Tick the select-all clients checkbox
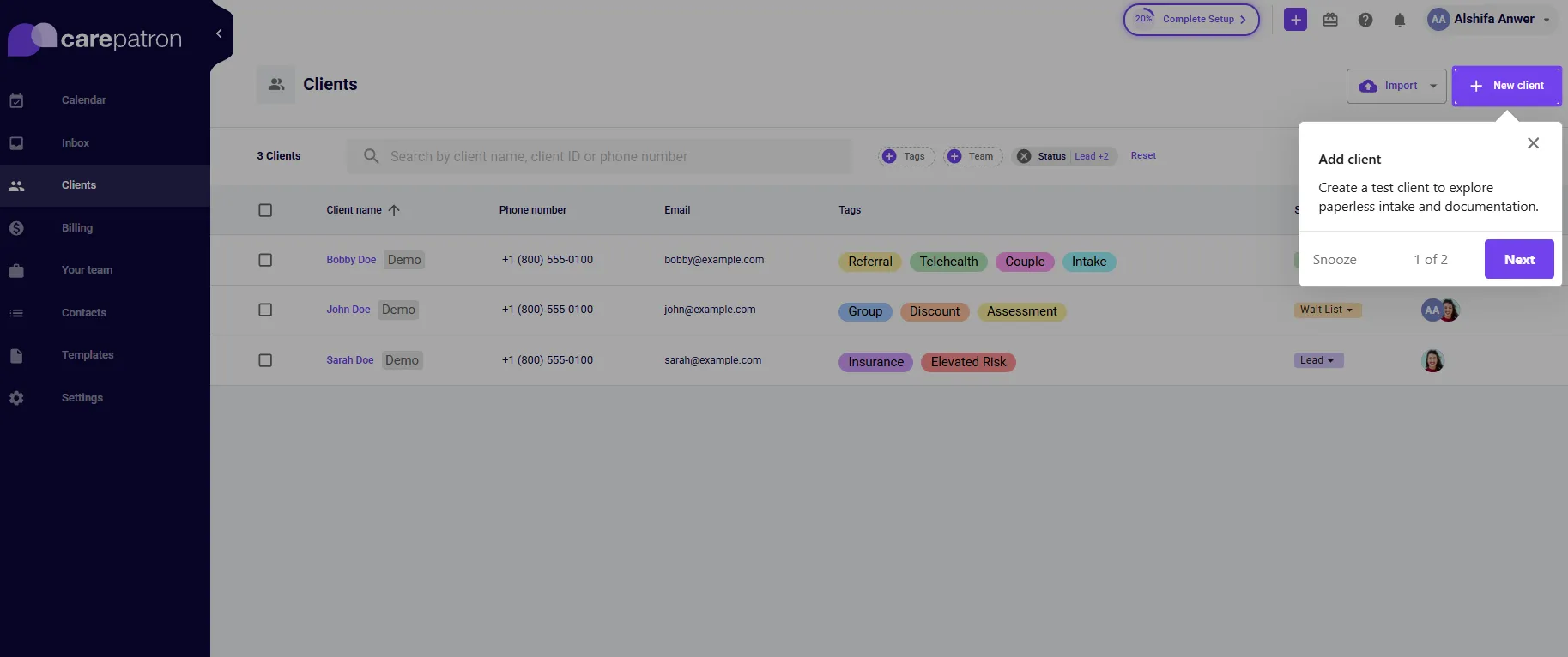Screen dimensions: 1568x657 (265, 210)
